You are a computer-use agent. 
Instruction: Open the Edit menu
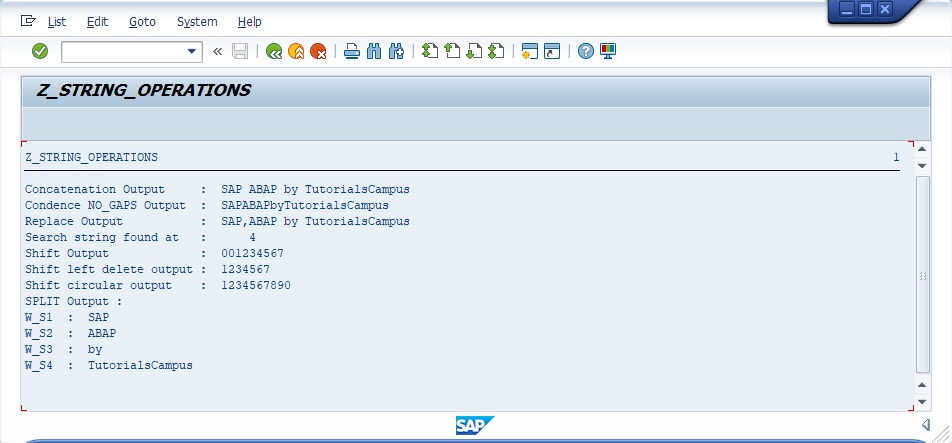click(x=97, y=22)
